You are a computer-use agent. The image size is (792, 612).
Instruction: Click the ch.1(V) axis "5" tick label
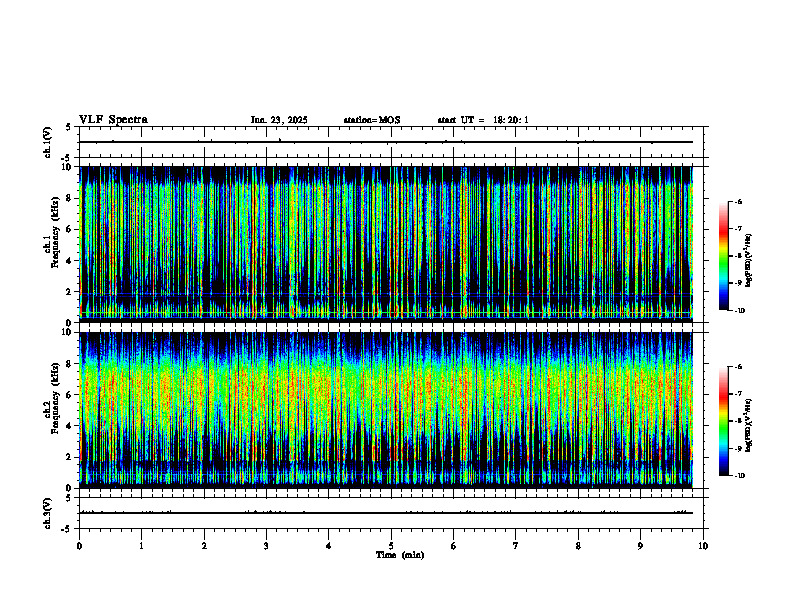68,127
